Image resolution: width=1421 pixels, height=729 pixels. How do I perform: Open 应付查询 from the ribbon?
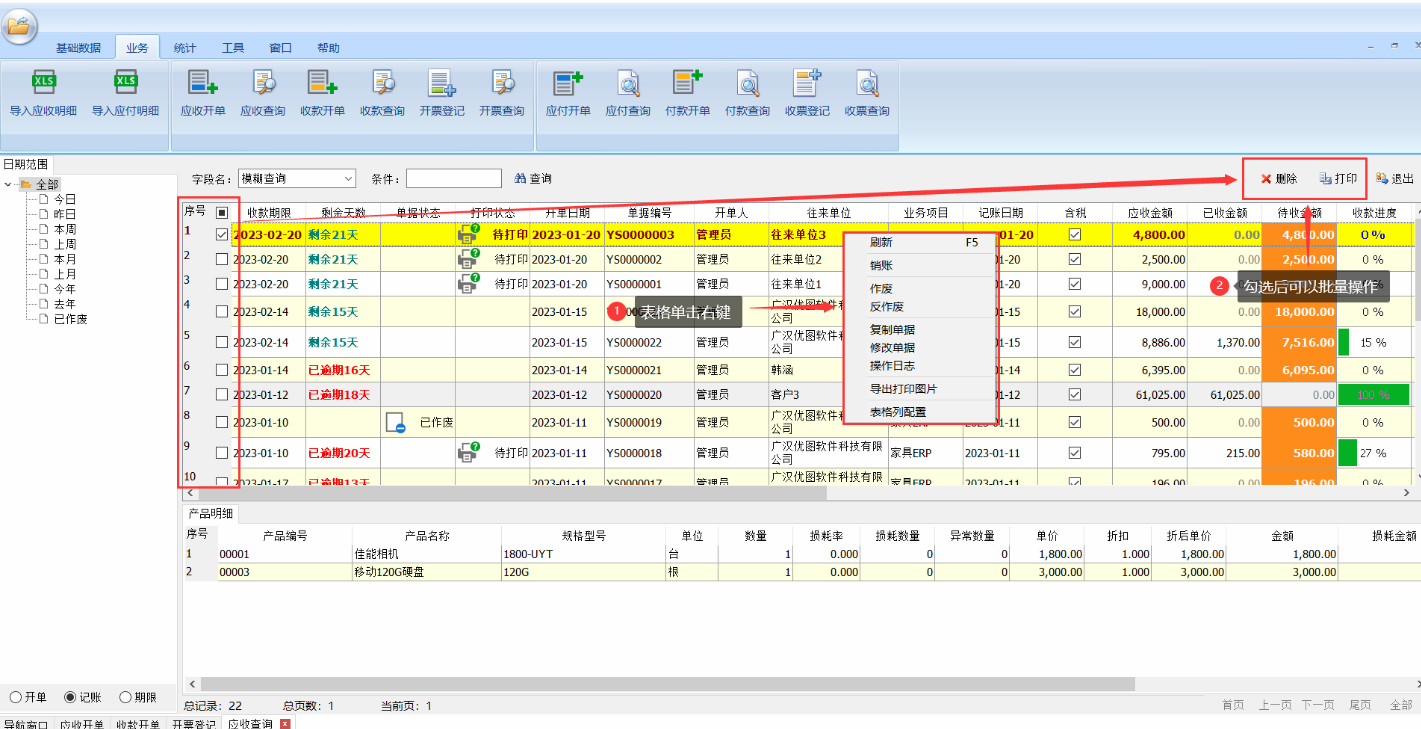628,83
